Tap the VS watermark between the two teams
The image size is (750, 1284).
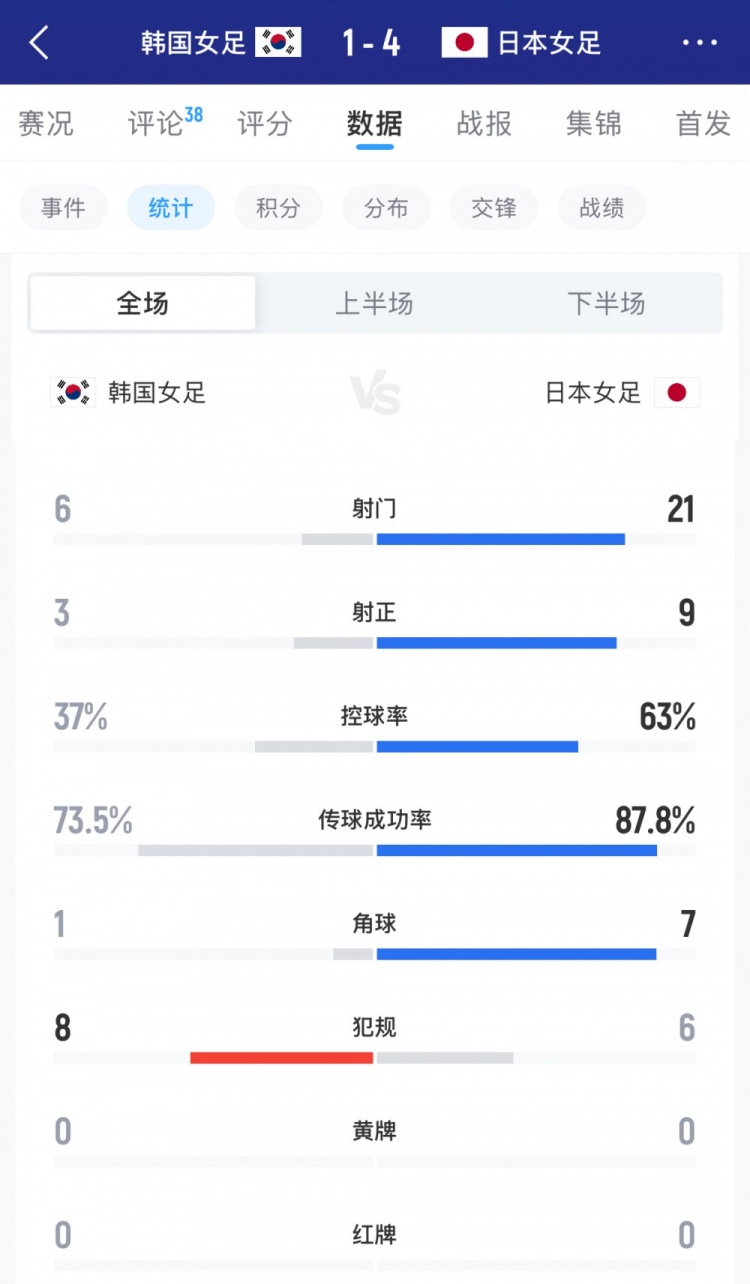[x=375, y=393]
